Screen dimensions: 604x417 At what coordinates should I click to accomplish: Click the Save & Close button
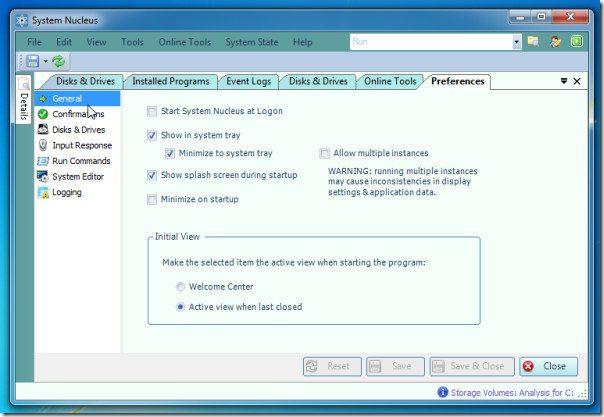pos(472,366)
